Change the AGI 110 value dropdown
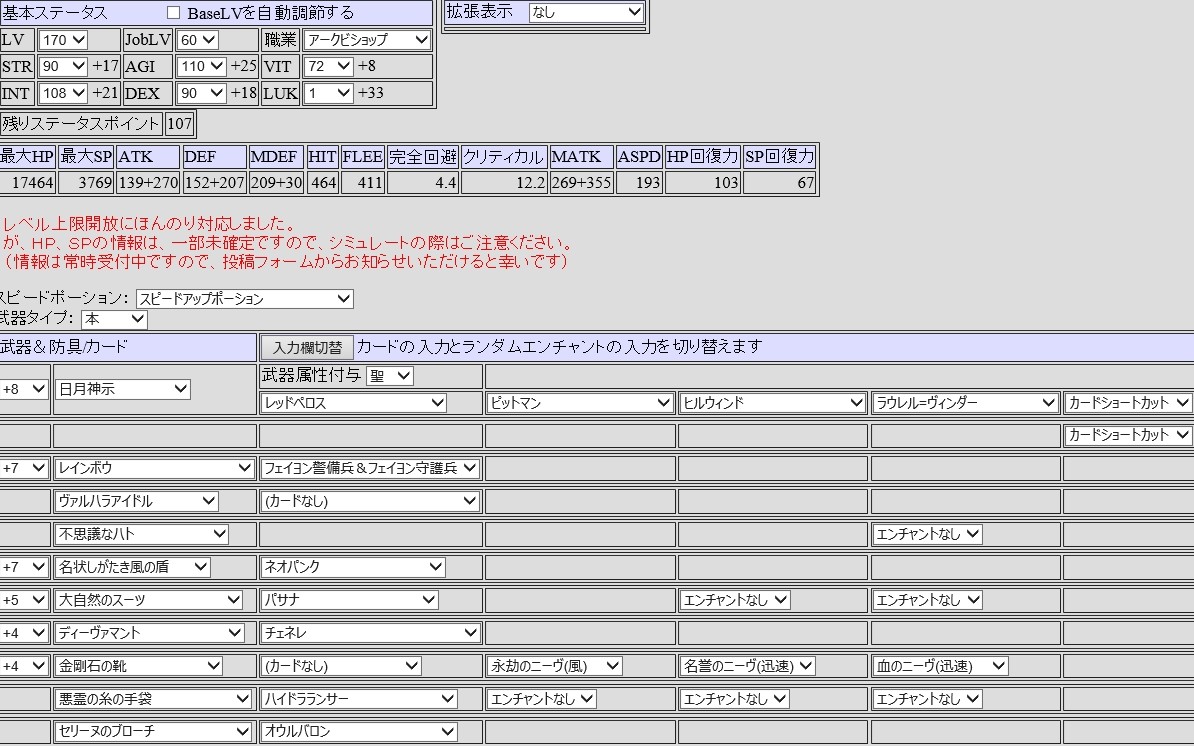This screenshot has width=1194, height=746. click(x=201, y=67)
